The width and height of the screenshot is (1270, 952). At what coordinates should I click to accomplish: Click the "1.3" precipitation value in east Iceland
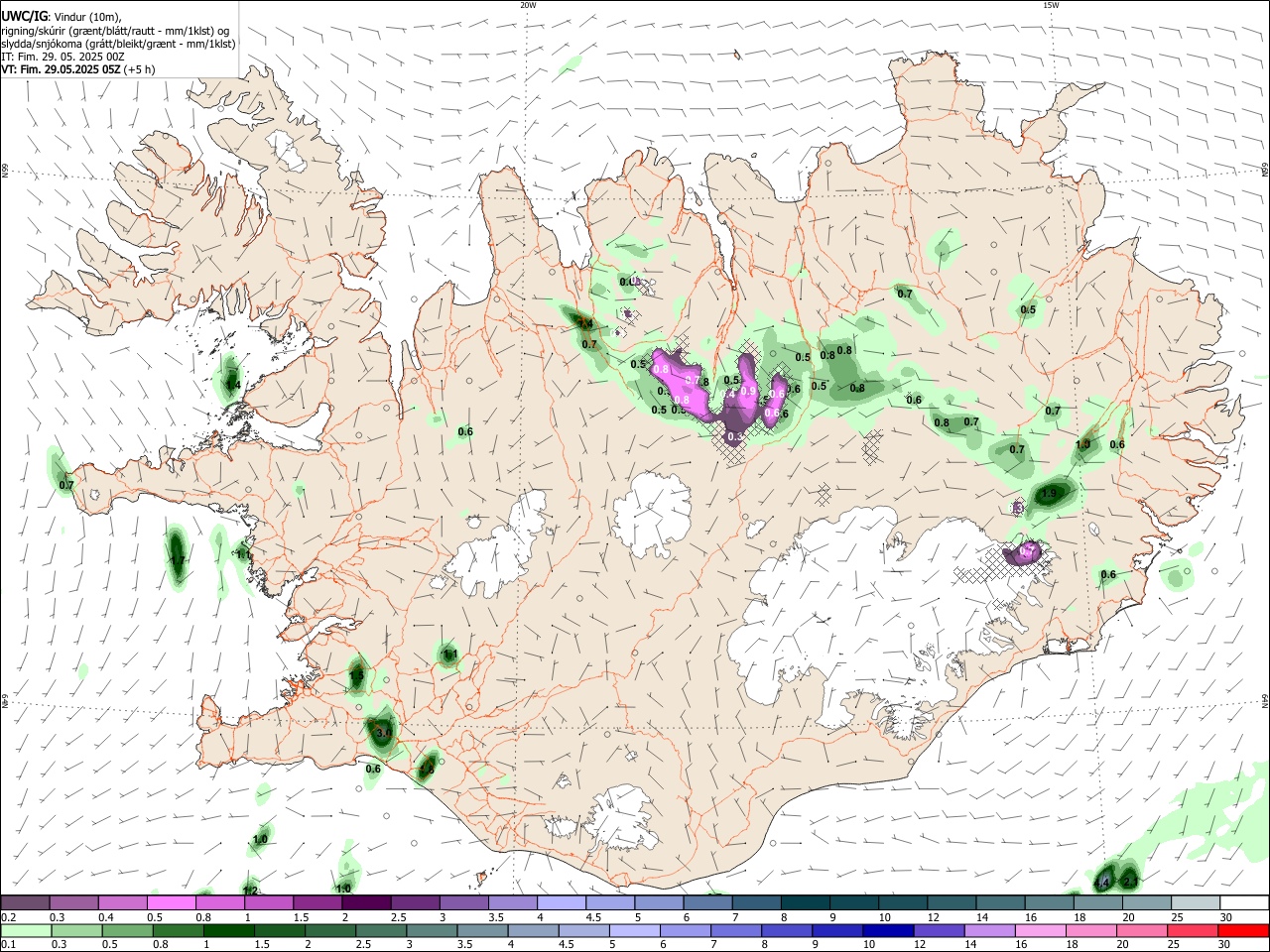1083,444
